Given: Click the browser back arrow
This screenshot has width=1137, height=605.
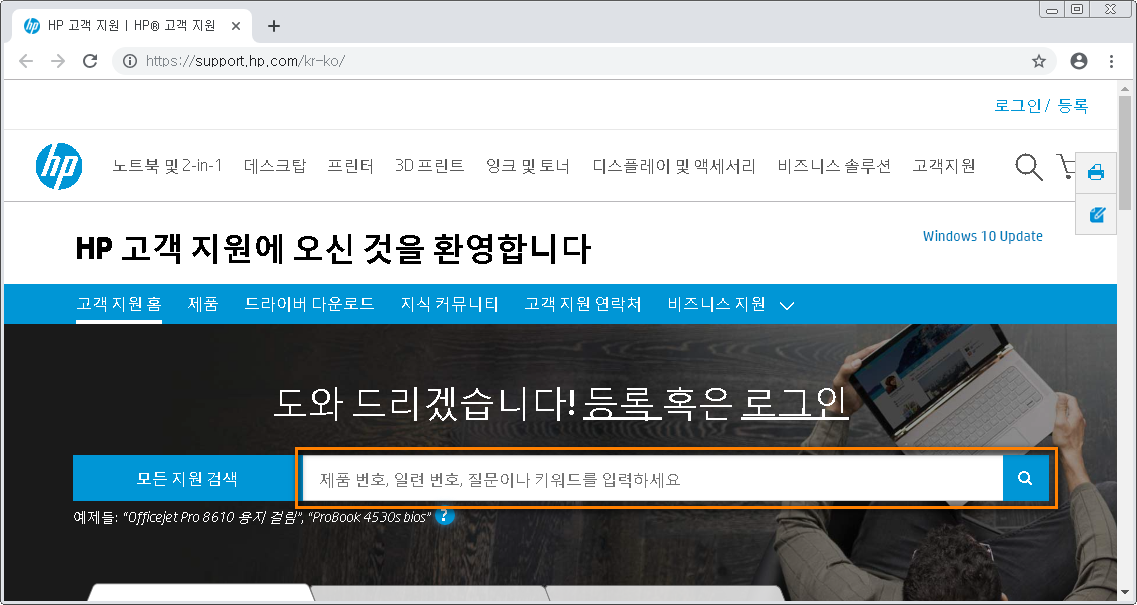Looking at the screenshot, I should click(x=26, y=61).
